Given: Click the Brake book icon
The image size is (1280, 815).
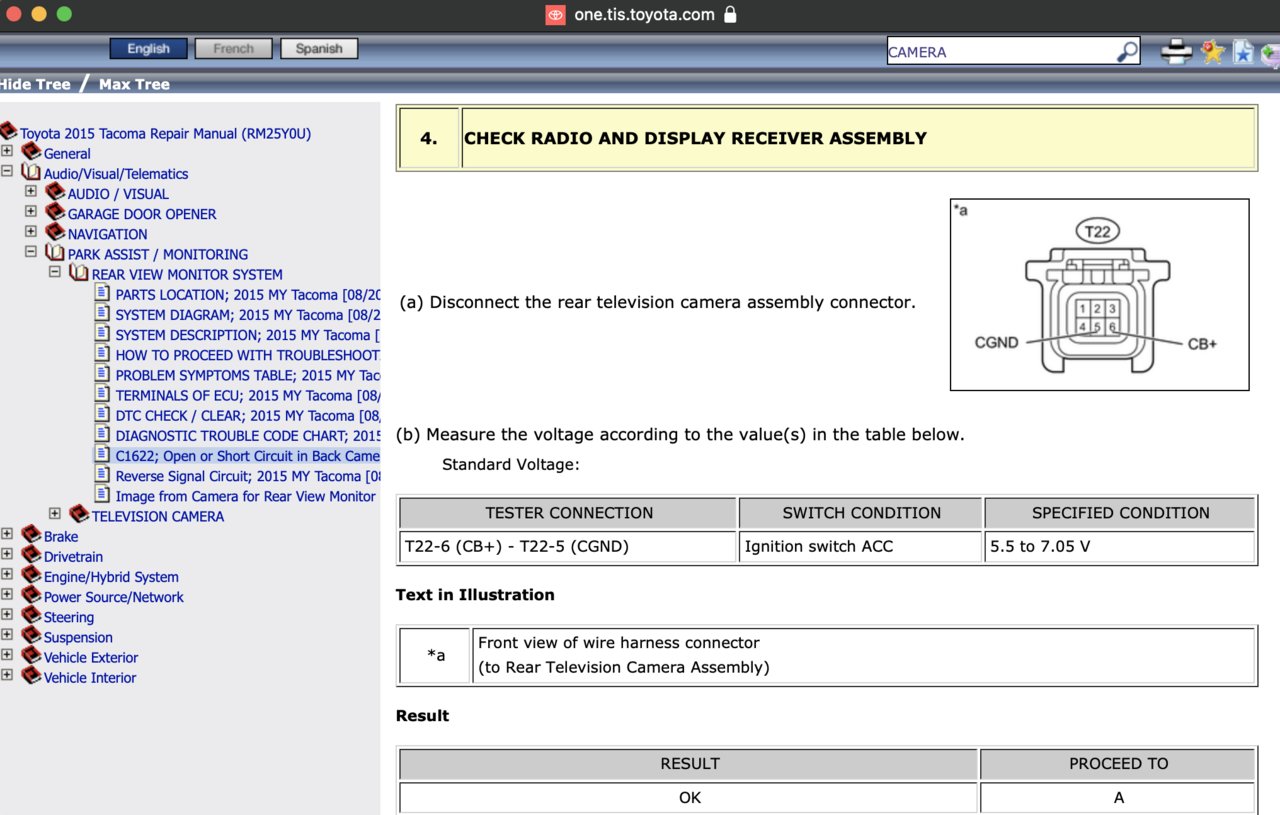Looking at the screenshot, I should pos(31,535).
